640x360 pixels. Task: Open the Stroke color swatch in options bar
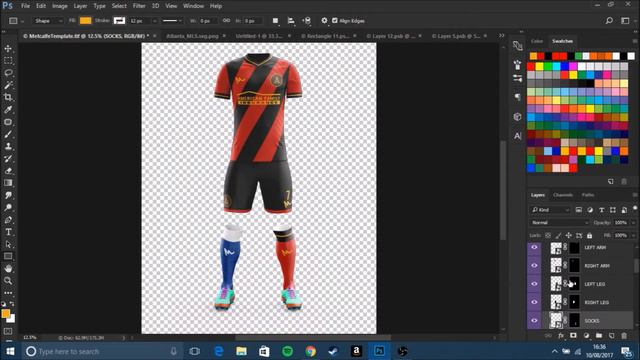119,20
